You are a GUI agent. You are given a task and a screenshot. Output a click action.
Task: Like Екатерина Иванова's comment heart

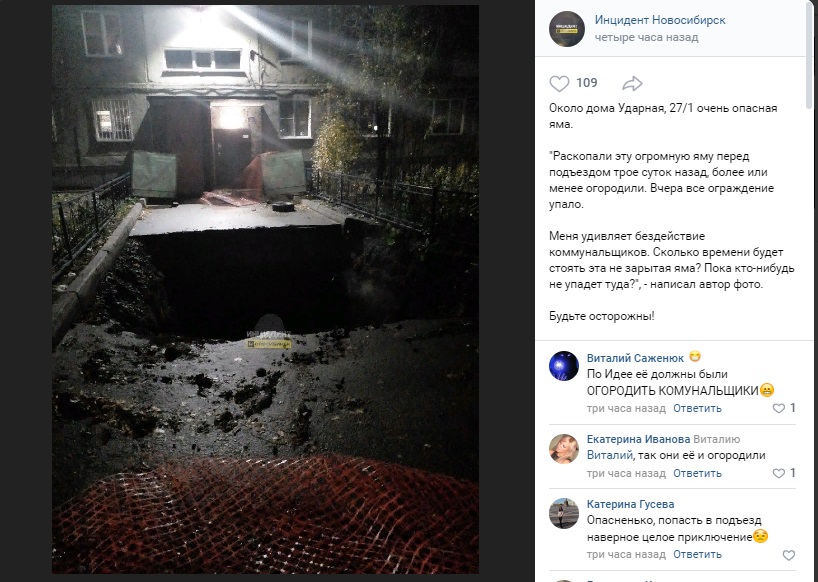click(778, 473)
